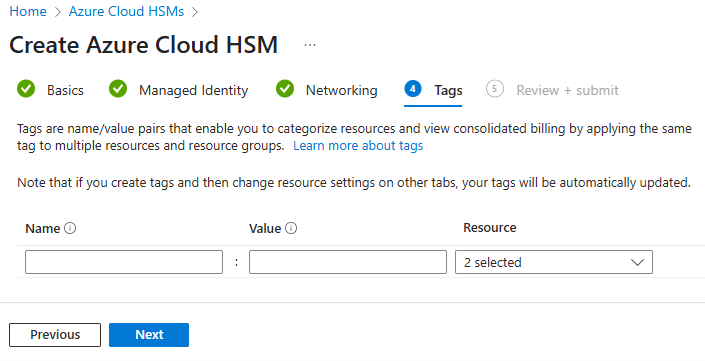The image size is (705, 361).
Task: Navigate to Home breadcrumb link
Action: [28, 11]
